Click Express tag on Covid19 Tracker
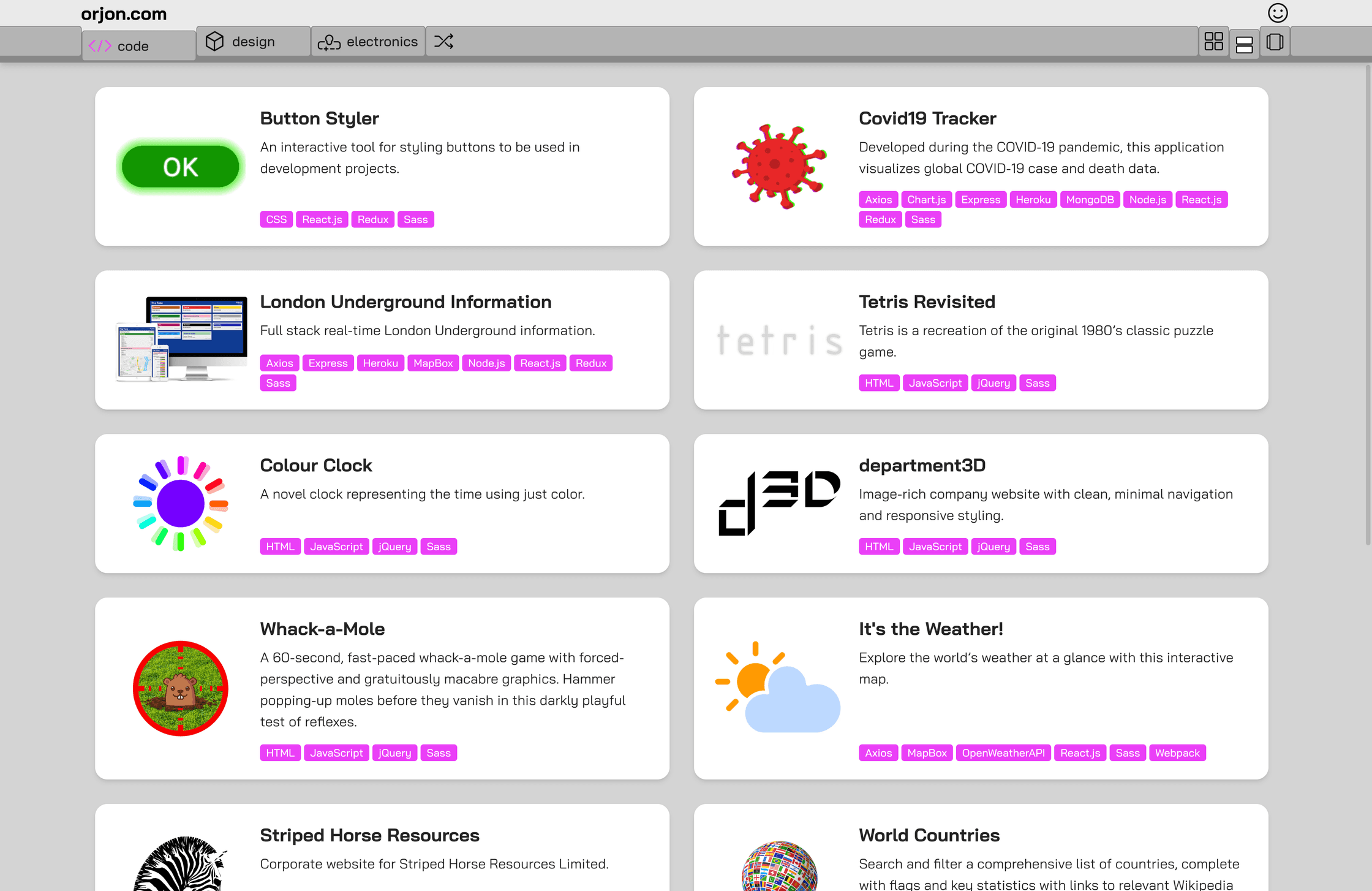This screenshot has width=1372, height=891. [x=981, y=200]
